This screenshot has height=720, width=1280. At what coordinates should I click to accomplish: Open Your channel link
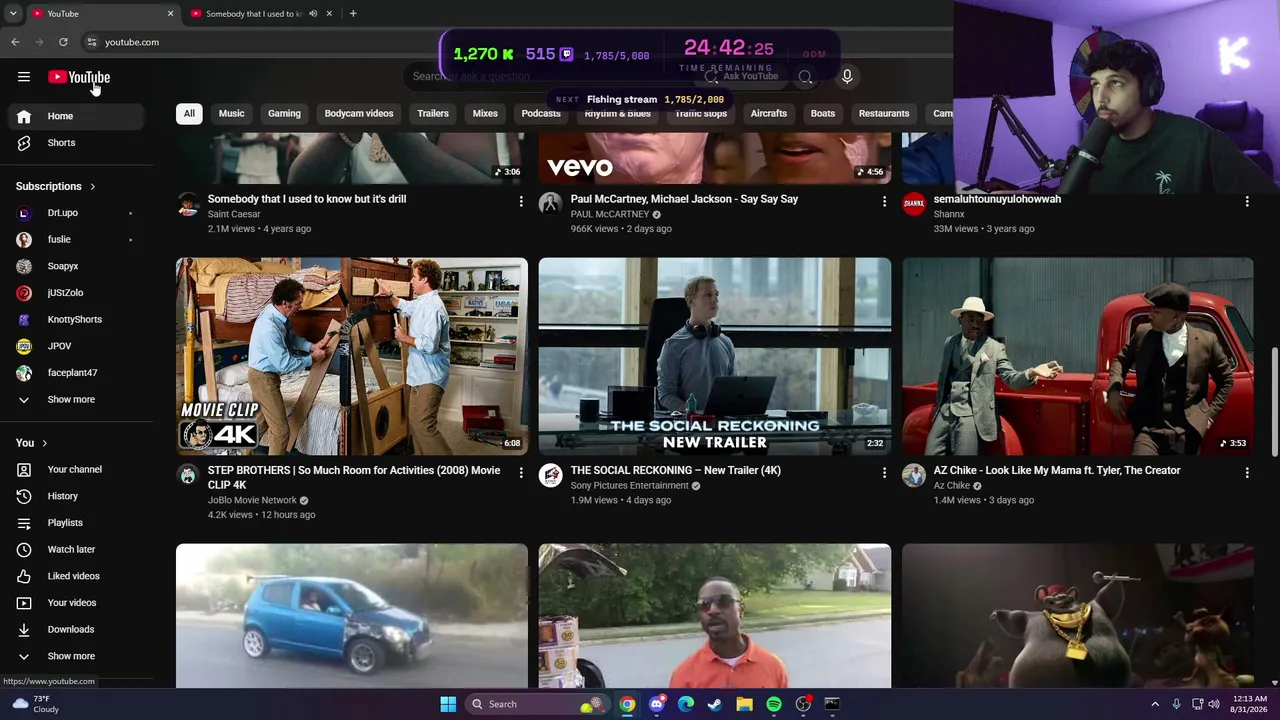coord(76,469)
